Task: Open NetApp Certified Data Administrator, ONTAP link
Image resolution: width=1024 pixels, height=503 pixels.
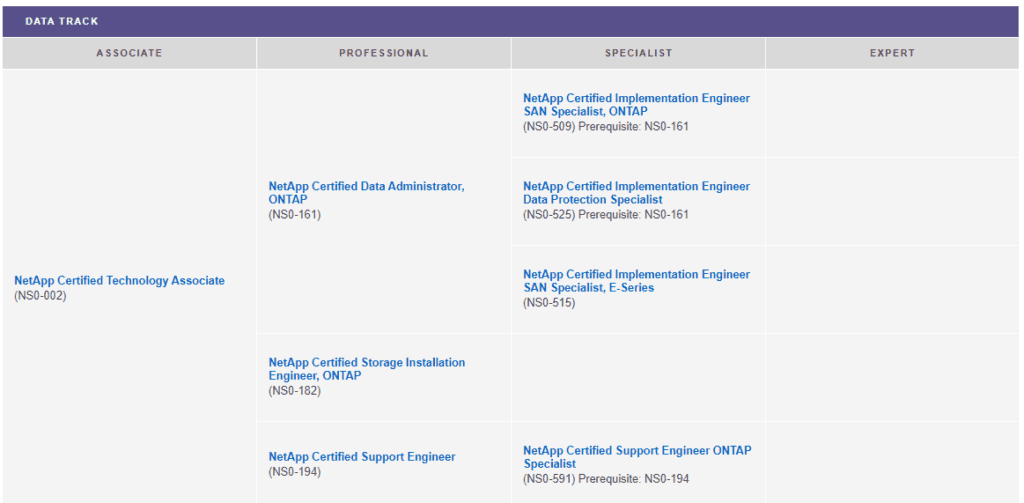Action: pyautogui.click(x=366, y=192)
